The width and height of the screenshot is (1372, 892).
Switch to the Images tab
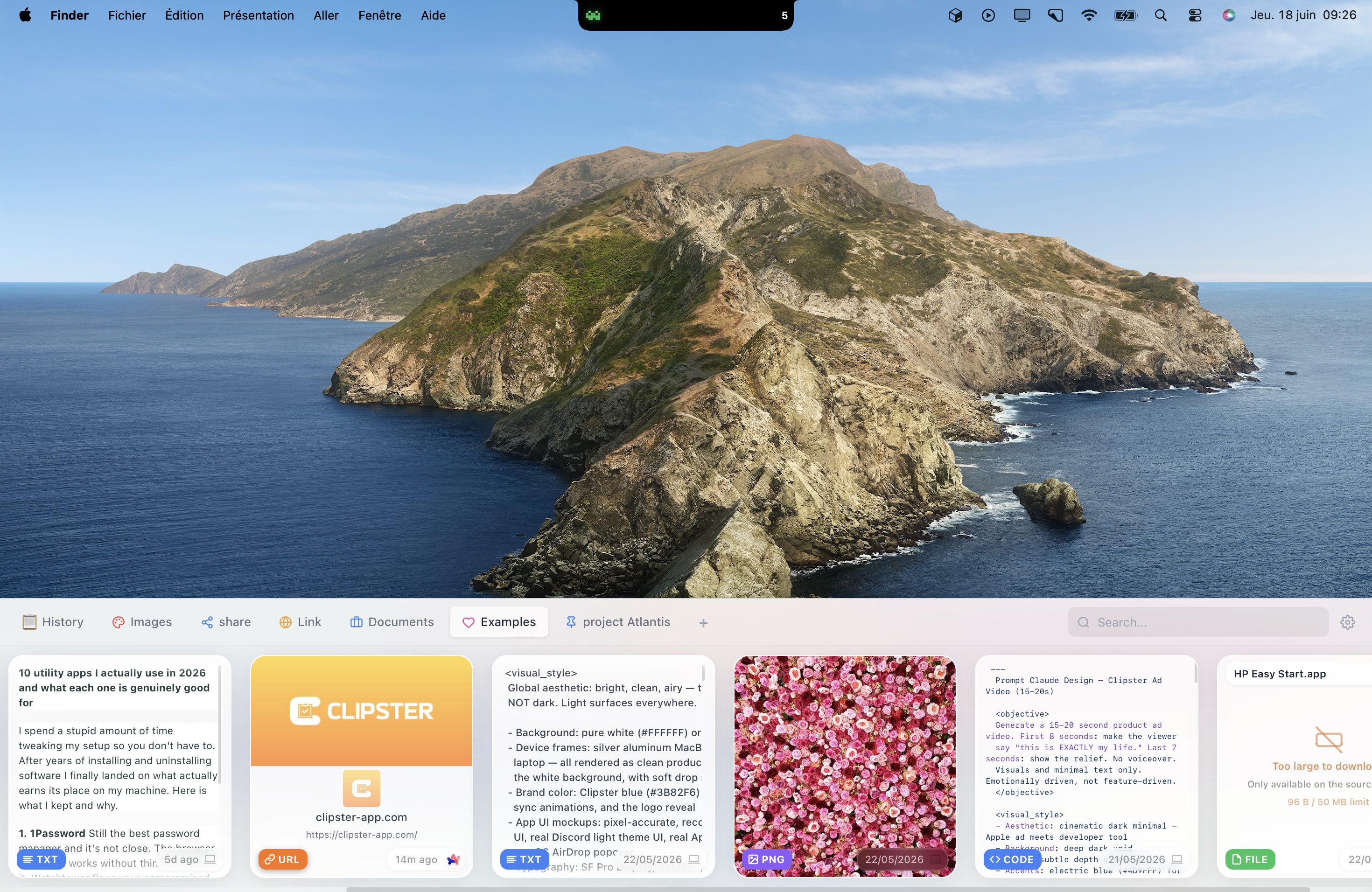[x=142, y=622]
